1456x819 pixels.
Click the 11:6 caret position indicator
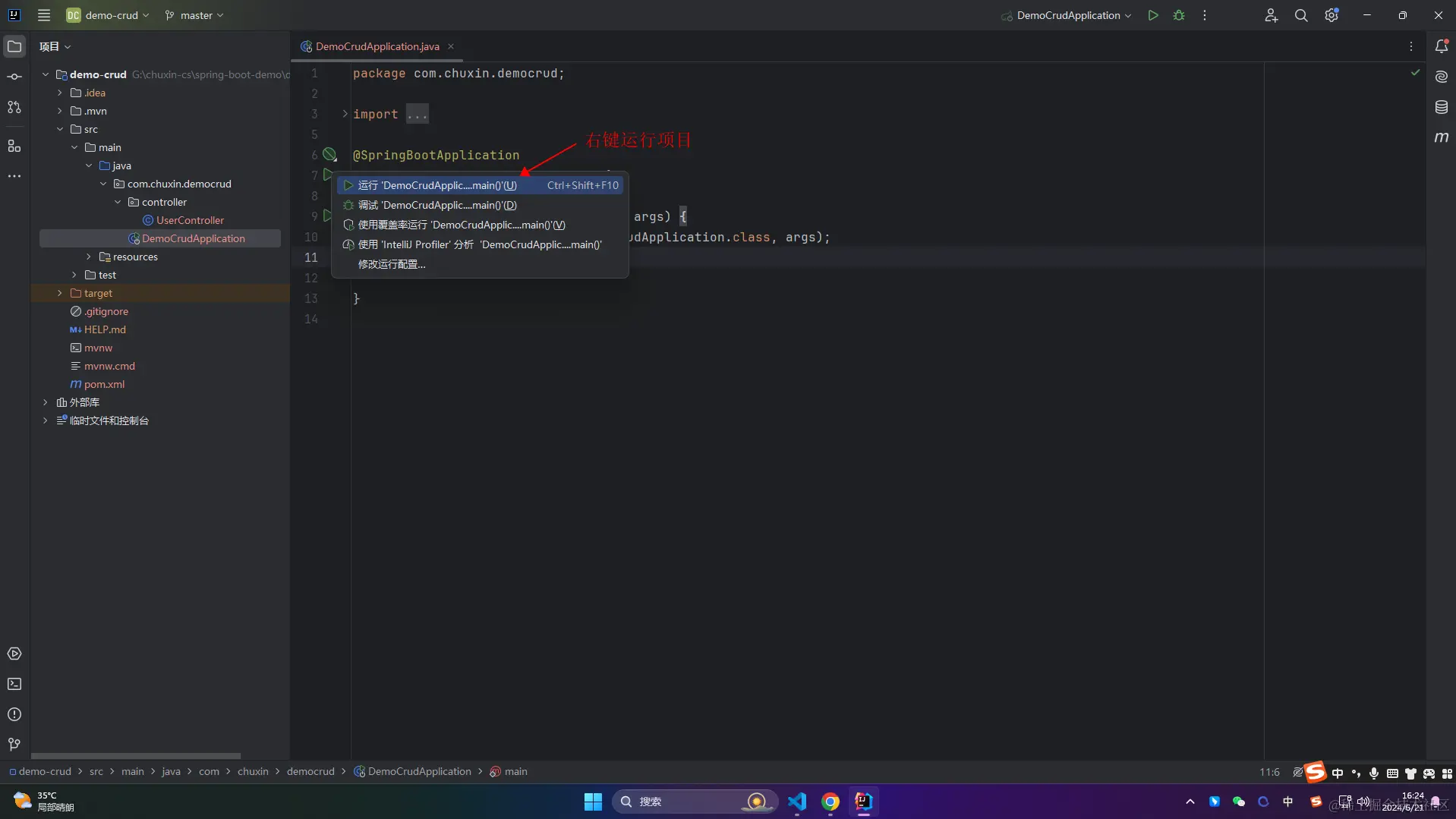click(1269, 772)
